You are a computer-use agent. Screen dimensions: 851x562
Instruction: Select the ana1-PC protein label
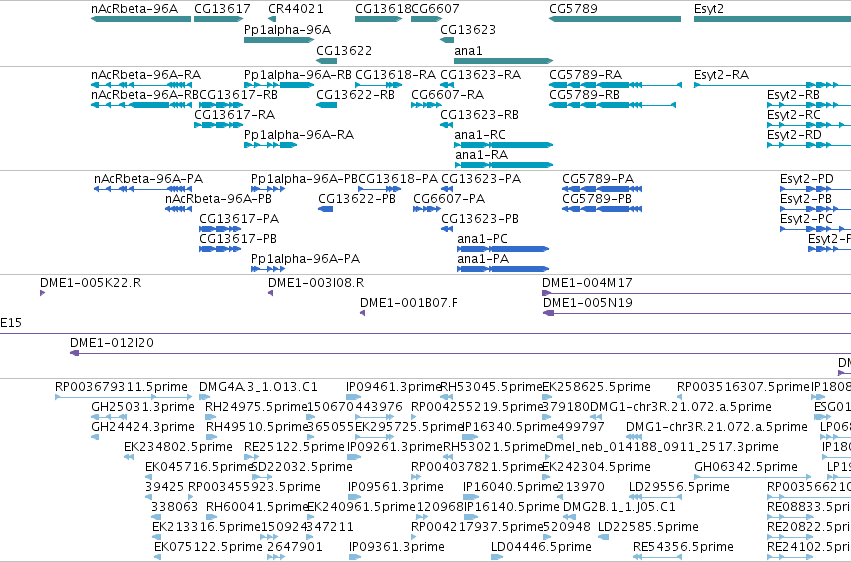(x=482, y=239)
